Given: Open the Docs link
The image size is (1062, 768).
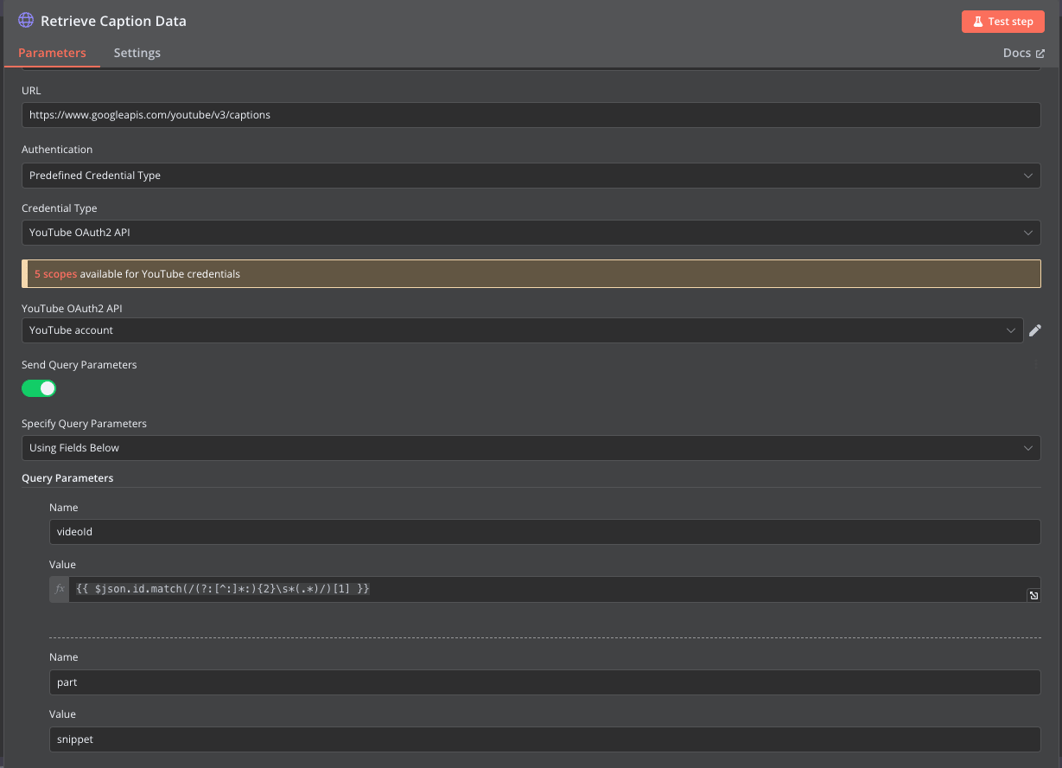Looking at the screenshot, I should click(x=1016, y=52).
